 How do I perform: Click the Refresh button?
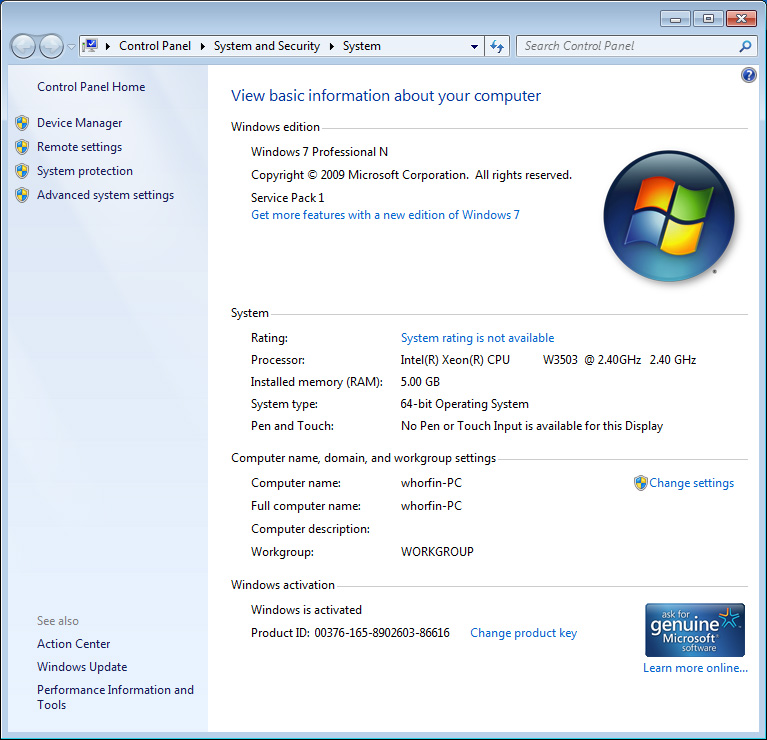(497, 46)
